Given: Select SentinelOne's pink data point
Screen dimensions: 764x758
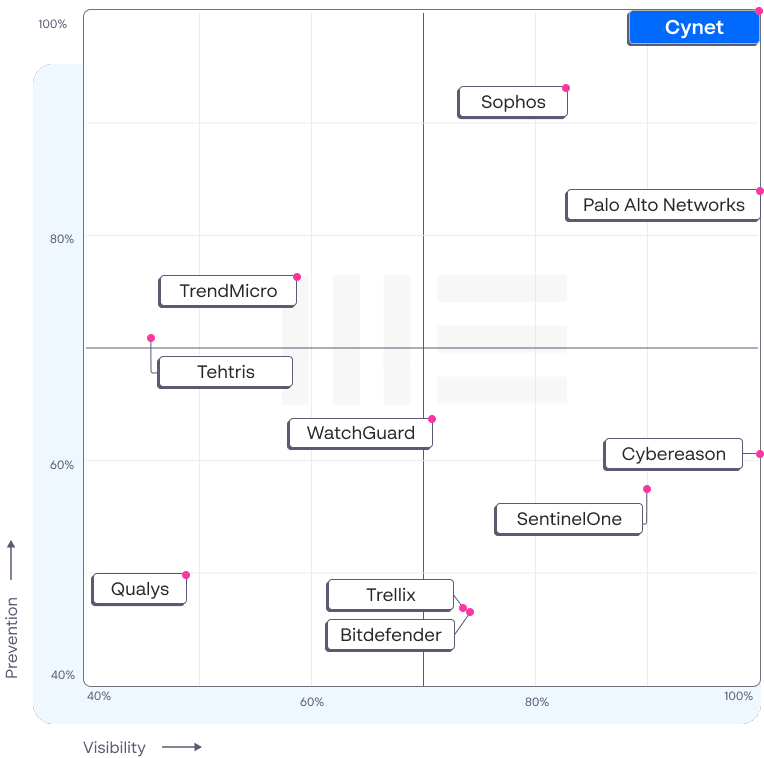Looking at the screenshot, I should click(x=647, y=489).
